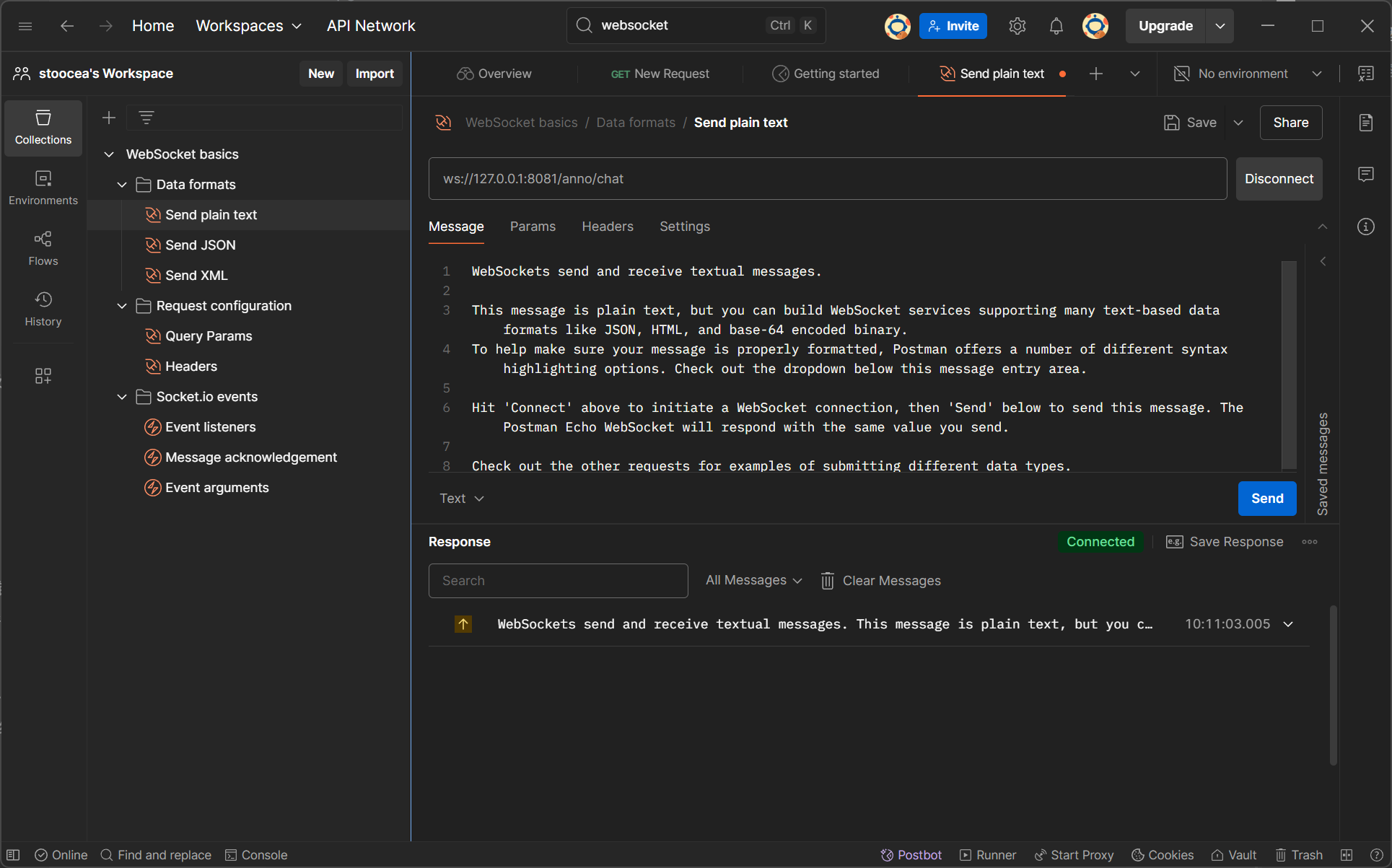This screenshot has width=1392, height=868.
Task: Open the Getting started tab
Action: [x=826, y=74]
